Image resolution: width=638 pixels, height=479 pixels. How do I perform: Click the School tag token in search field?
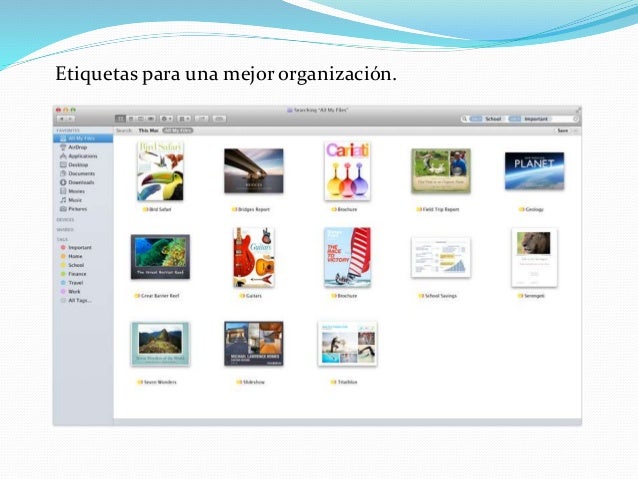click(487, 119)
